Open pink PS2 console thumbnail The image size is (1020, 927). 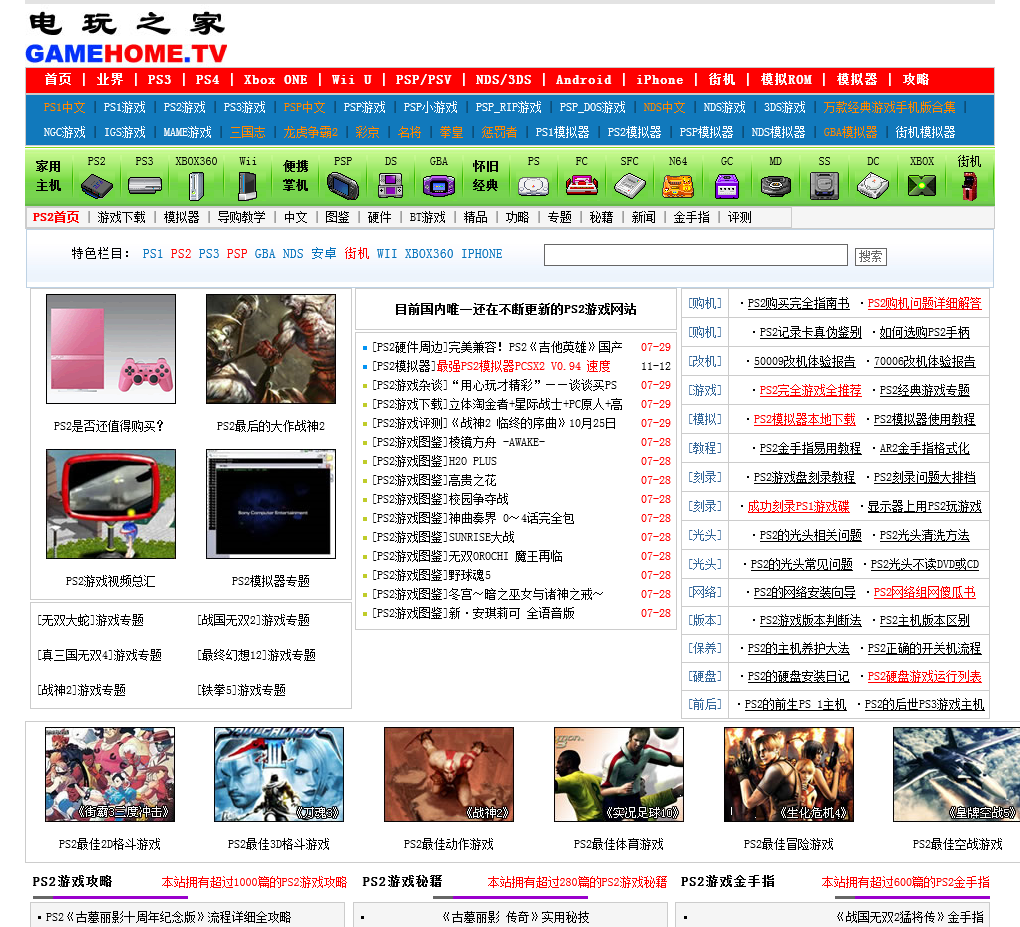pyautogui.click(x=111, y=349)
